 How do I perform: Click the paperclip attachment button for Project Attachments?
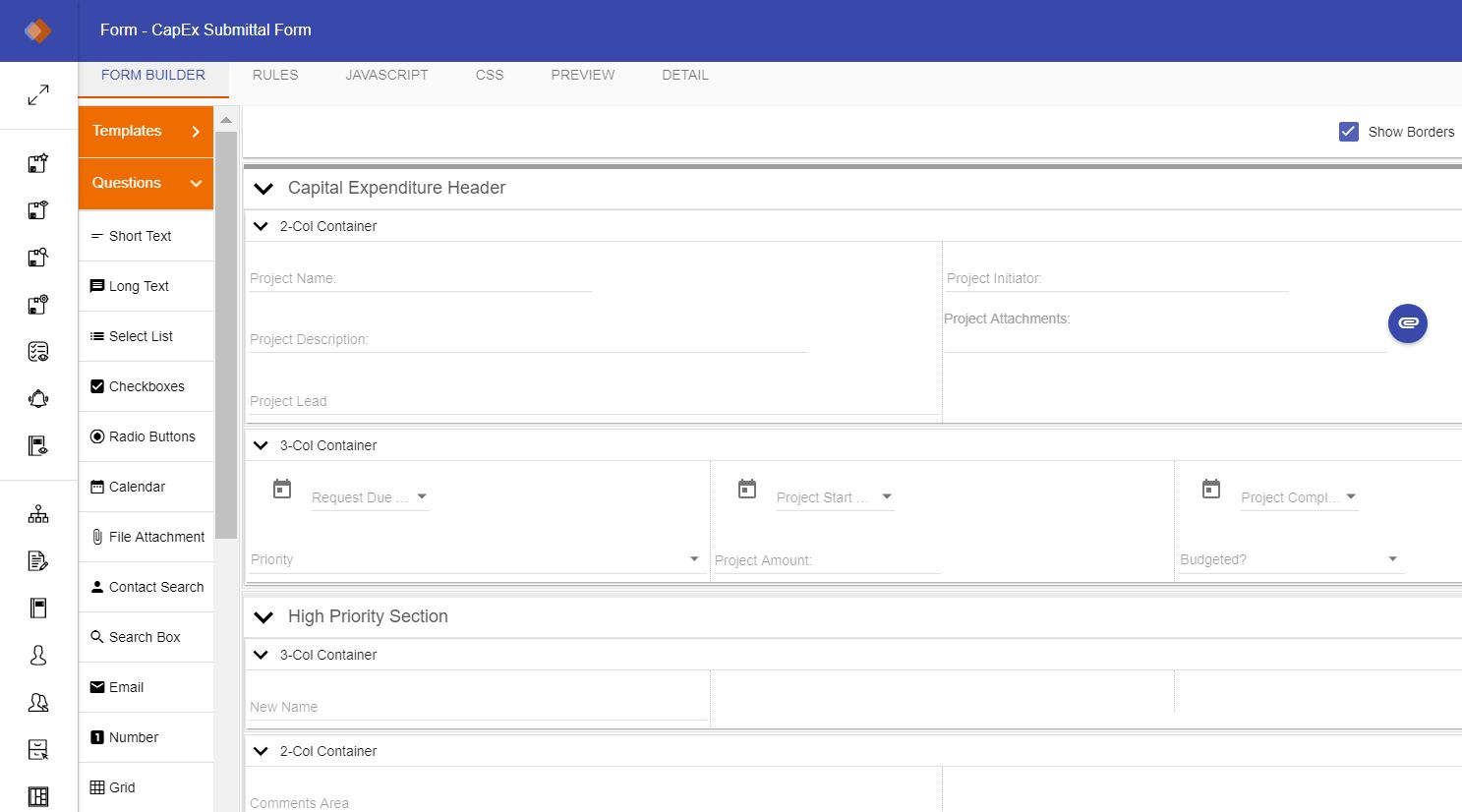pyautogui.click(x=1408, y=323)
